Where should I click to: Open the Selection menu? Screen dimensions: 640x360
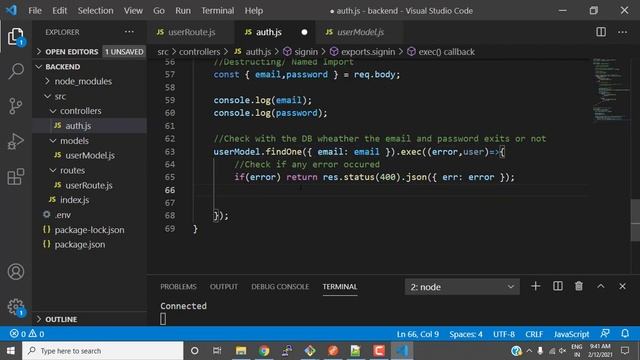click(96, 11)
